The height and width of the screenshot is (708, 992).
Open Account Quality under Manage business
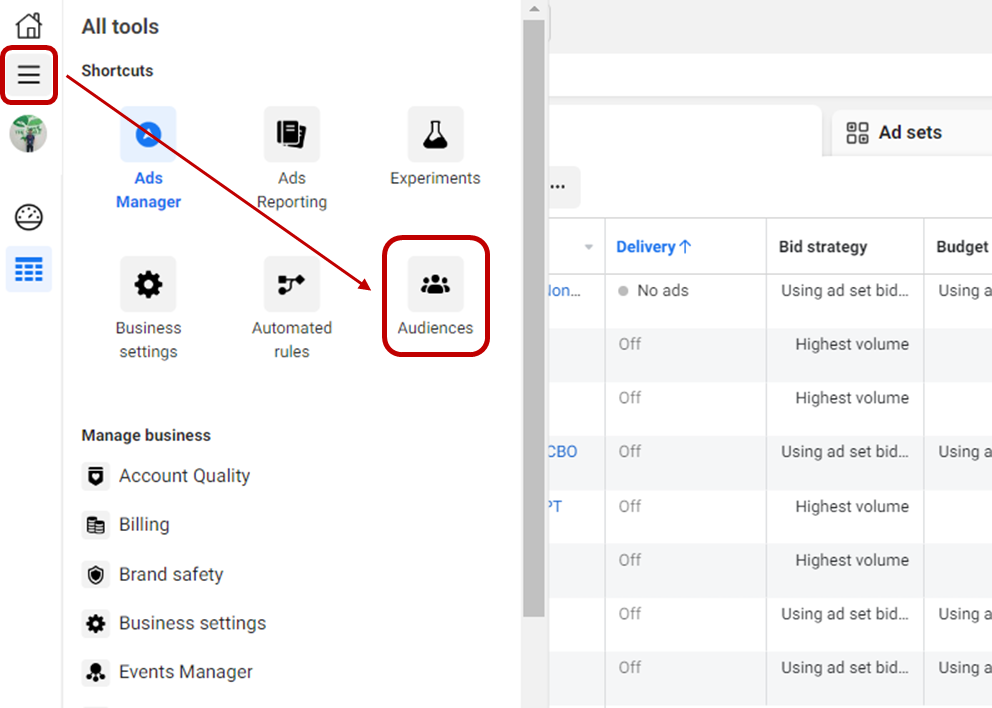[x=166, y=476]
